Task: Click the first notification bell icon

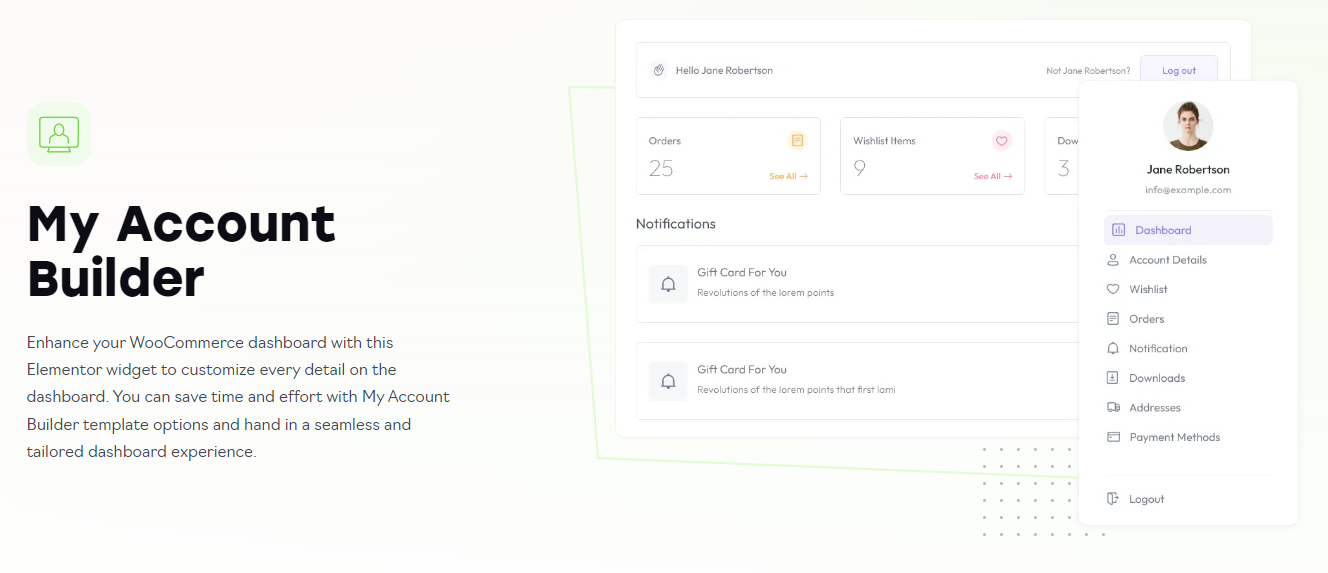Action: click(668, 284)
